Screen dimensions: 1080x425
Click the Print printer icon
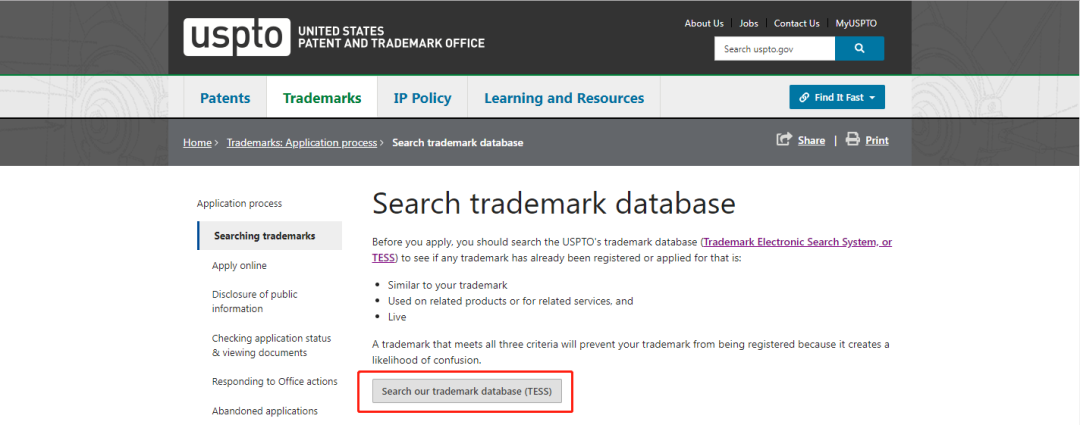click(852, 140)
